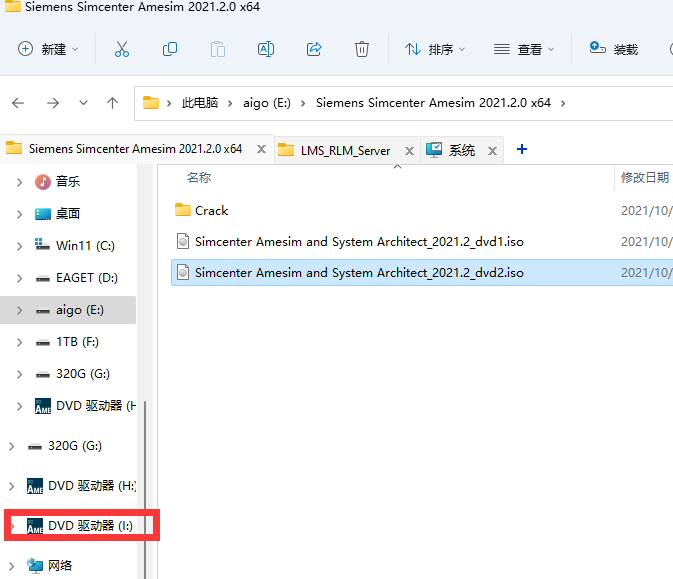Go back with the left arrow
The image size is (673, 579).
[18, 103]
